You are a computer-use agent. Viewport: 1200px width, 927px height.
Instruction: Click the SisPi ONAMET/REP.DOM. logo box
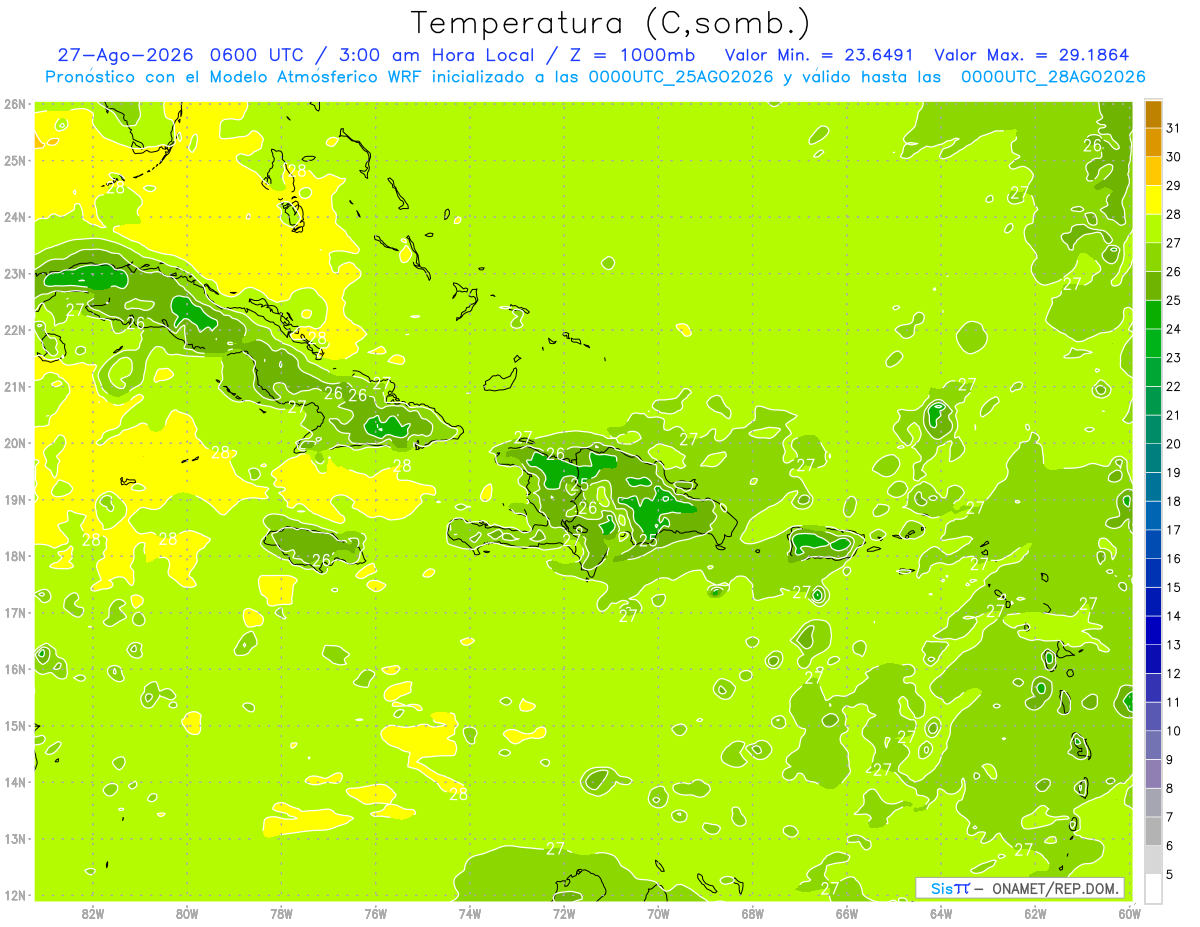[1020, 888]
